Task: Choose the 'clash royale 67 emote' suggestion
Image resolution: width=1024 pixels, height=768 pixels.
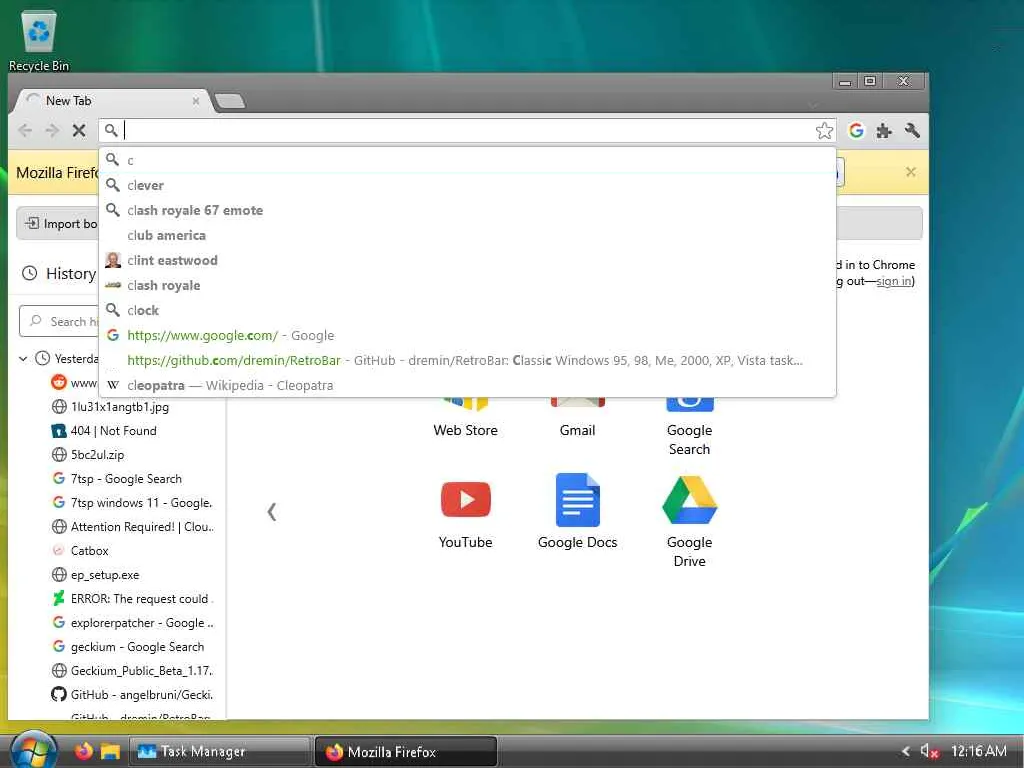Action: [468, 210]
